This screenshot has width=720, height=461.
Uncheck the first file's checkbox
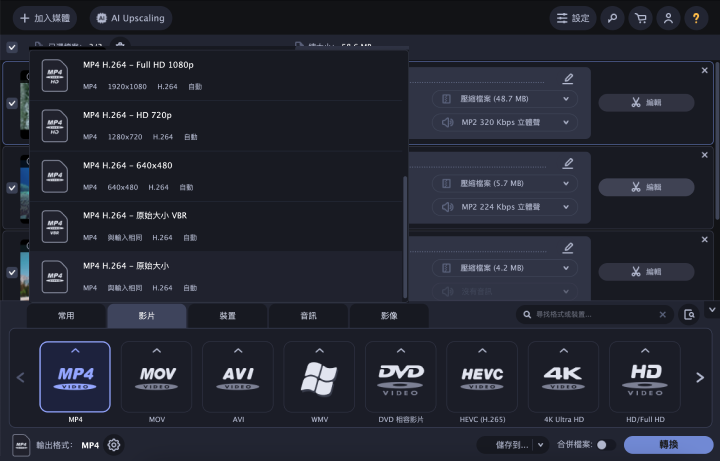12,103
